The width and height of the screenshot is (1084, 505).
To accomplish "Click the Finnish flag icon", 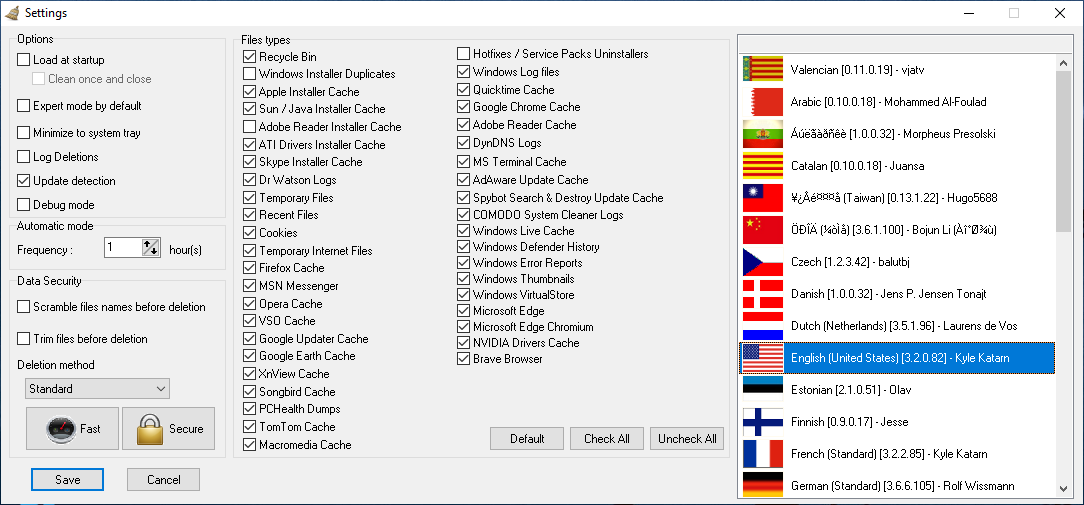I will coord(763,422).
